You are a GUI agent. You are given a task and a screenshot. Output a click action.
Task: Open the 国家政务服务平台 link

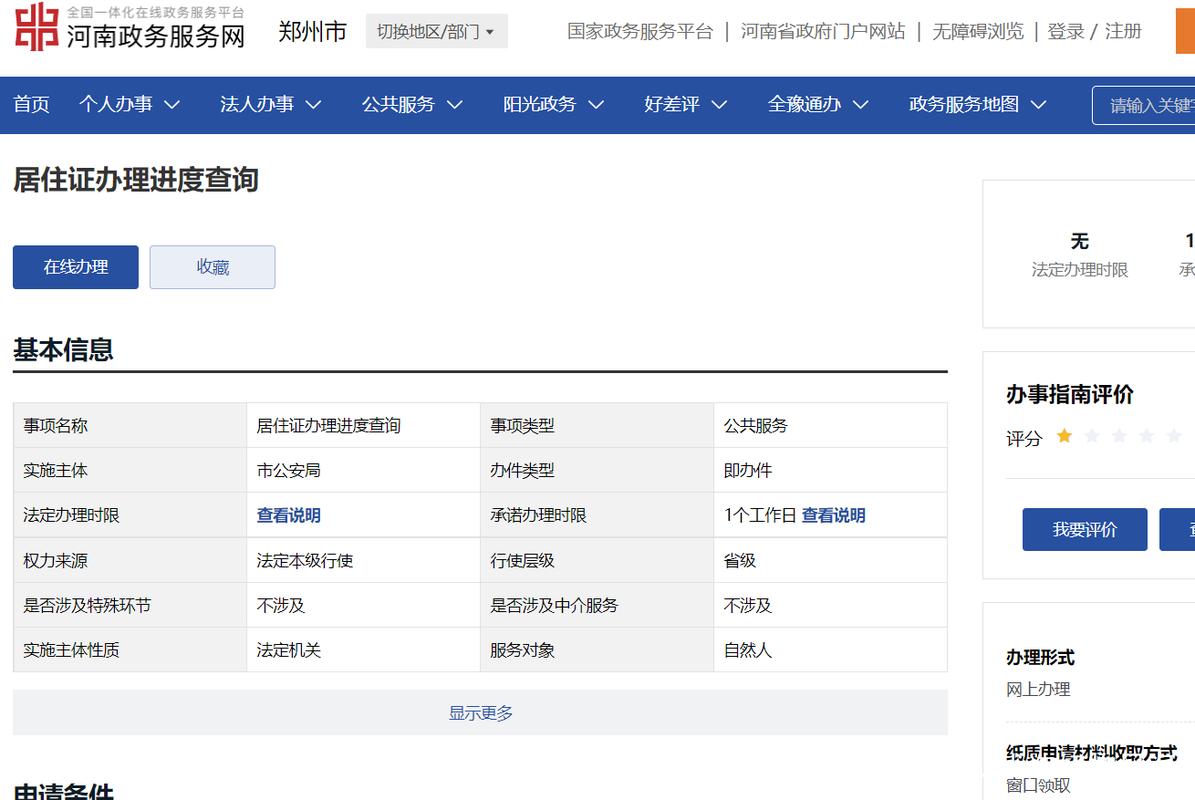tap(640, 32)
